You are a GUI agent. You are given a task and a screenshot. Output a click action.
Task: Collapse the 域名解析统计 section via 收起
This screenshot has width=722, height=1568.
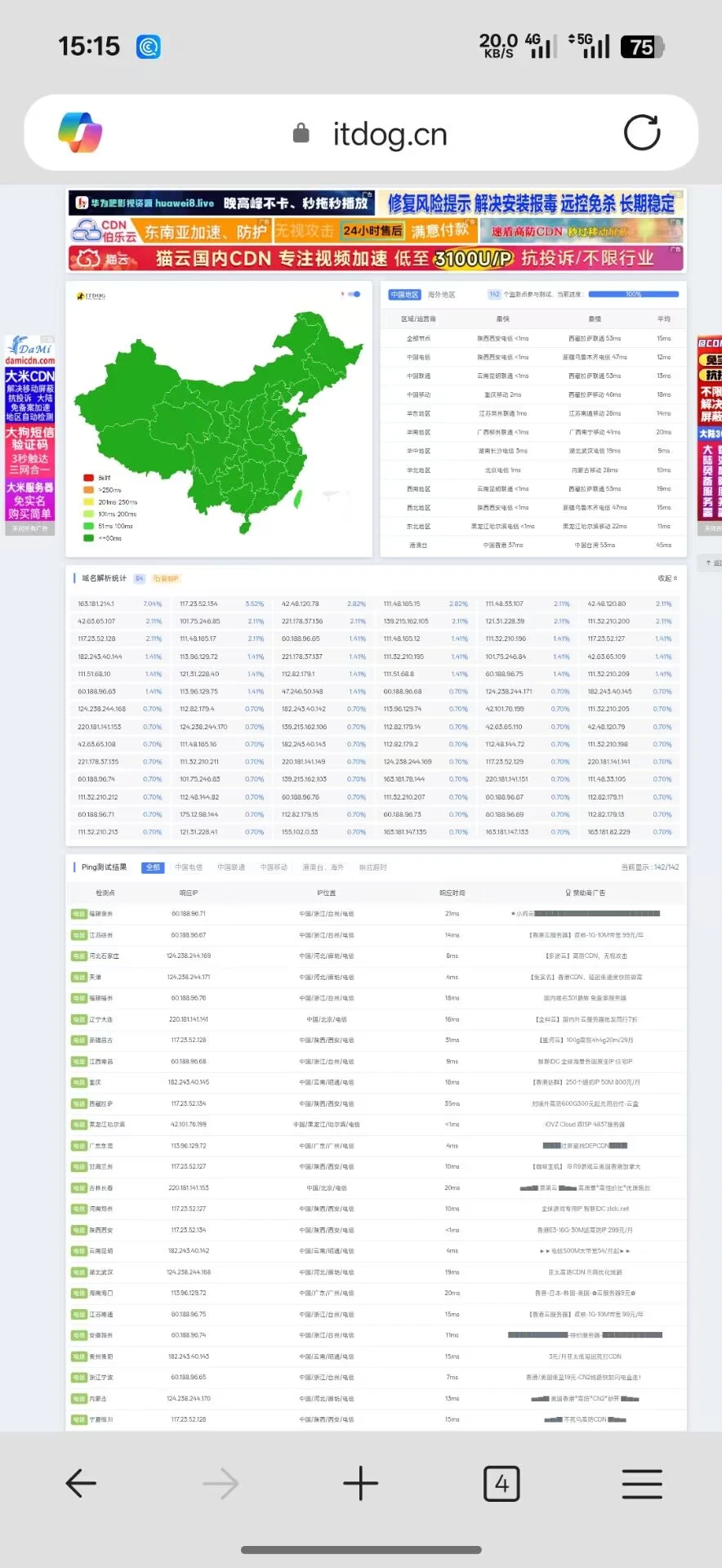[667, 578]
